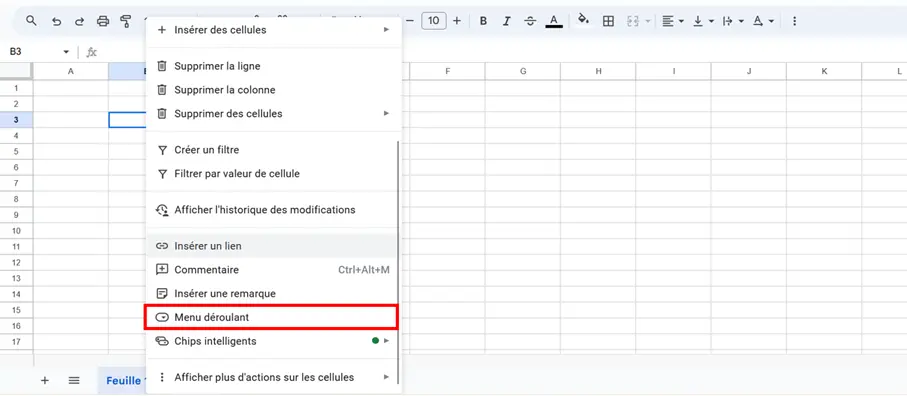Screen dimensions: 907x396
Task: Open the all sheets list icon
Action: 73,380
